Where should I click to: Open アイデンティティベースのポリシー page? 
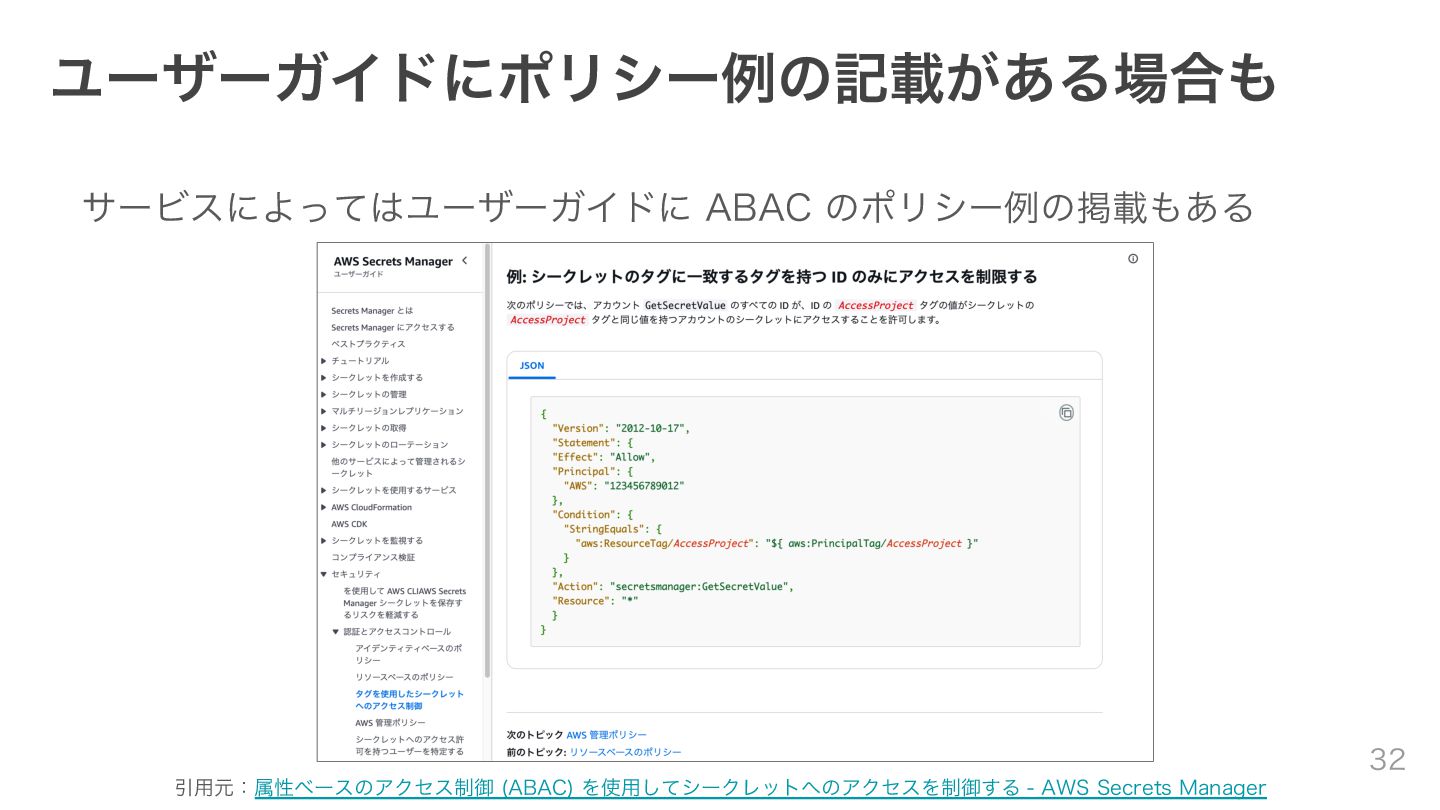(409, 654)
